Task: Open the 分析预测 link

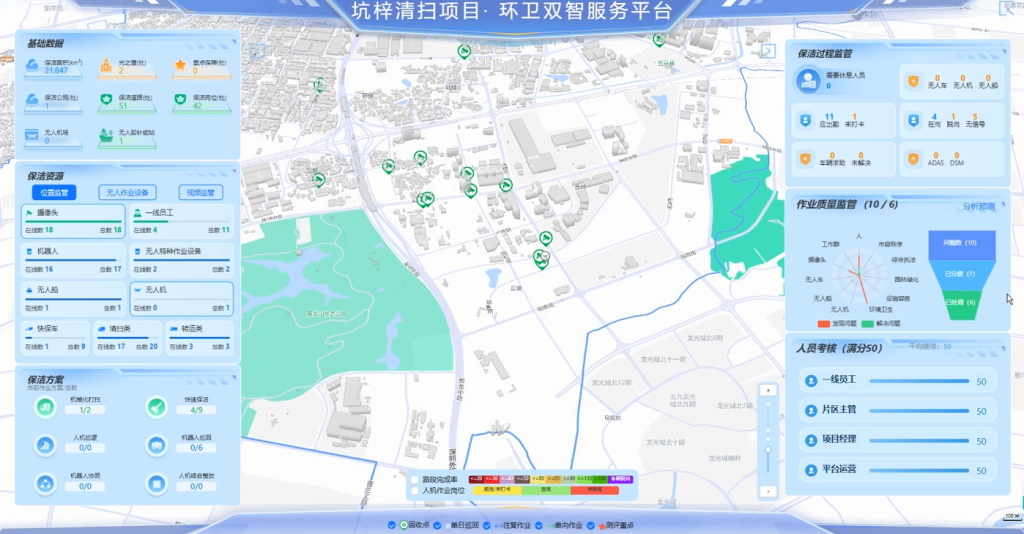Action: [x=978, y=206]
